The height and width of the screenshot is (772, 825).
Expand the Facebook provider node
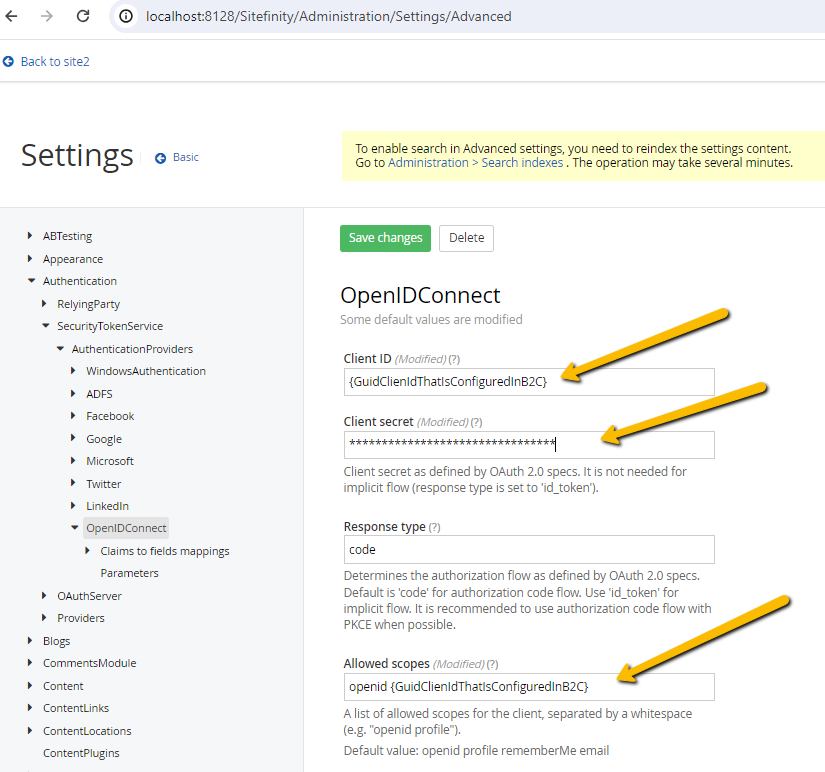(x=73, y=415)
